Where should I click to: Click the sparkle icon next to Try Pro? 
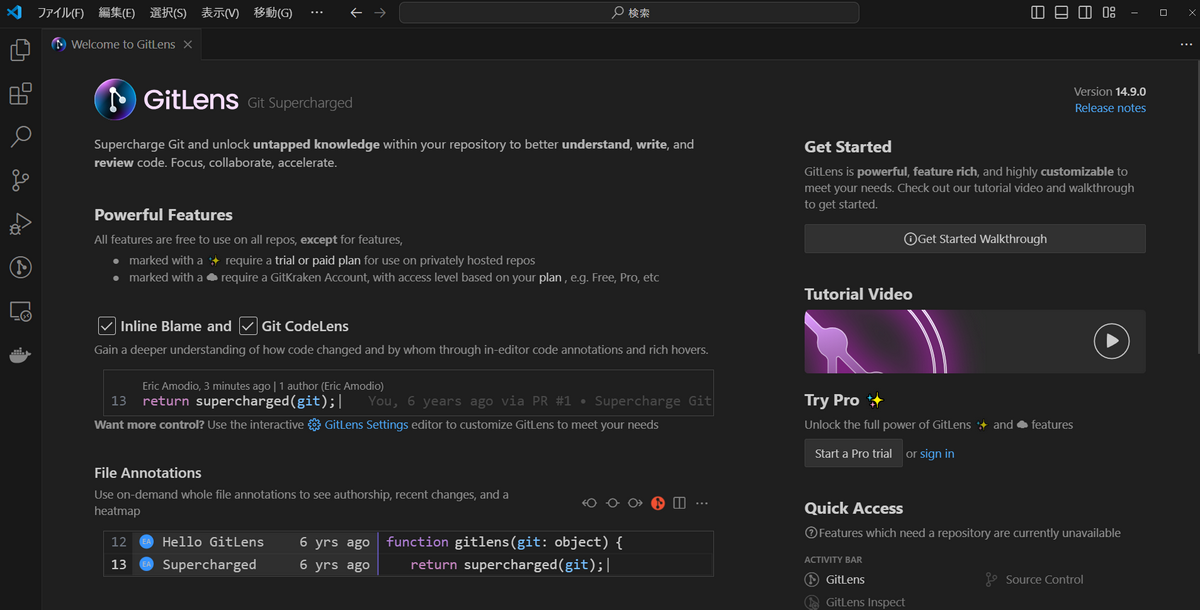tap(875, 400)
